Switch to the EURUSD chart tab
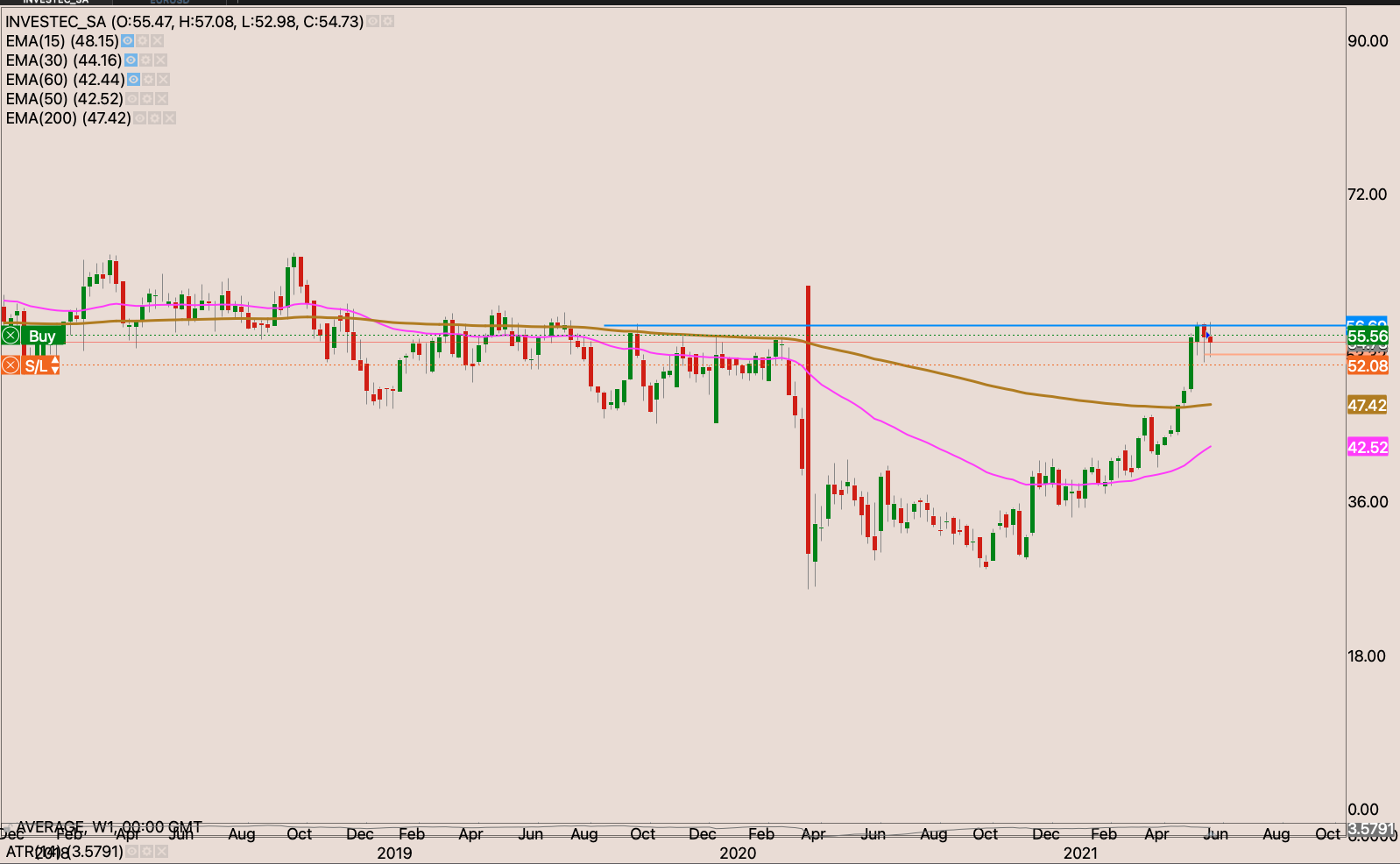The width and height of the screenshot is (1400, 864). coord(170,3)
